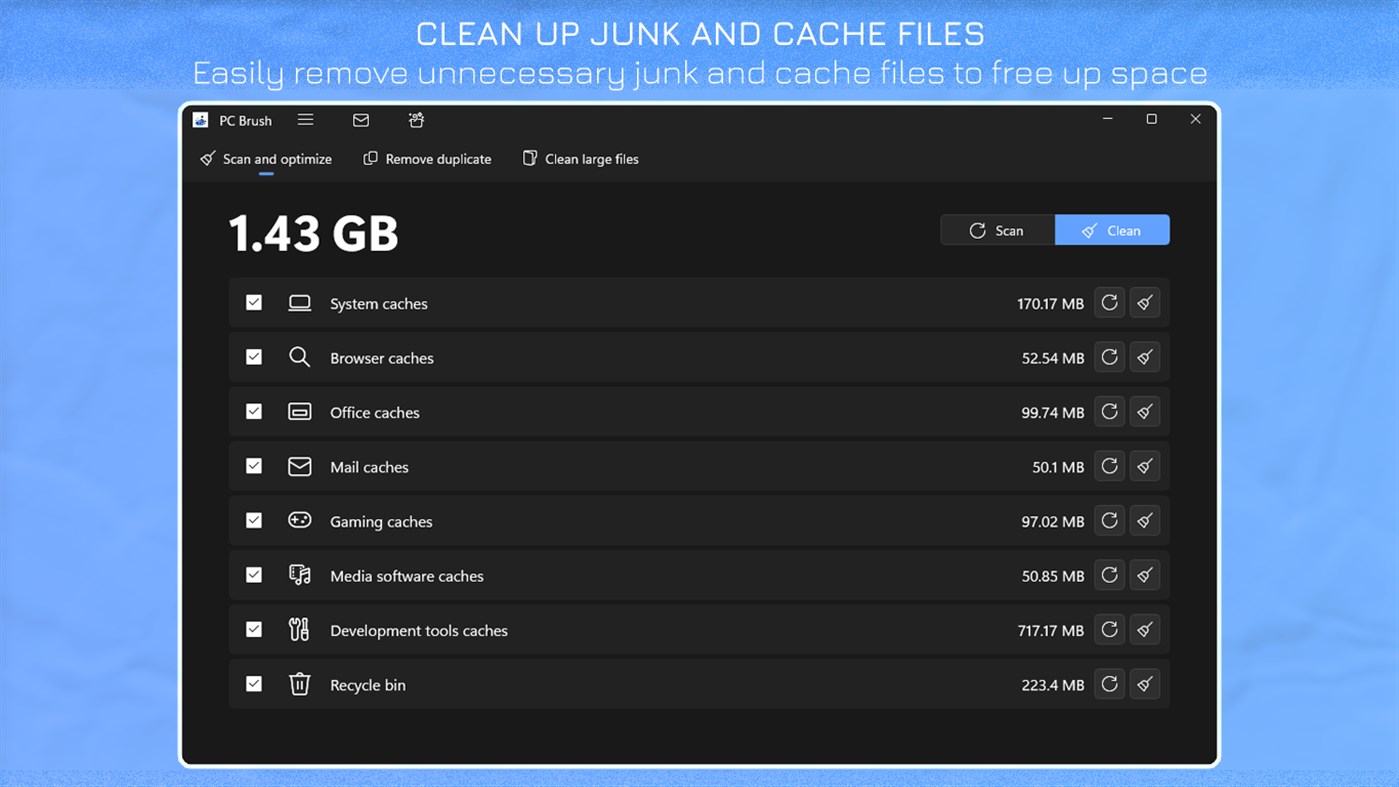Image resolution: width=1399 pixels, height=787 pixels.
Task: Switch to the Remove duplicate tab
Action: tap(427, 158)
